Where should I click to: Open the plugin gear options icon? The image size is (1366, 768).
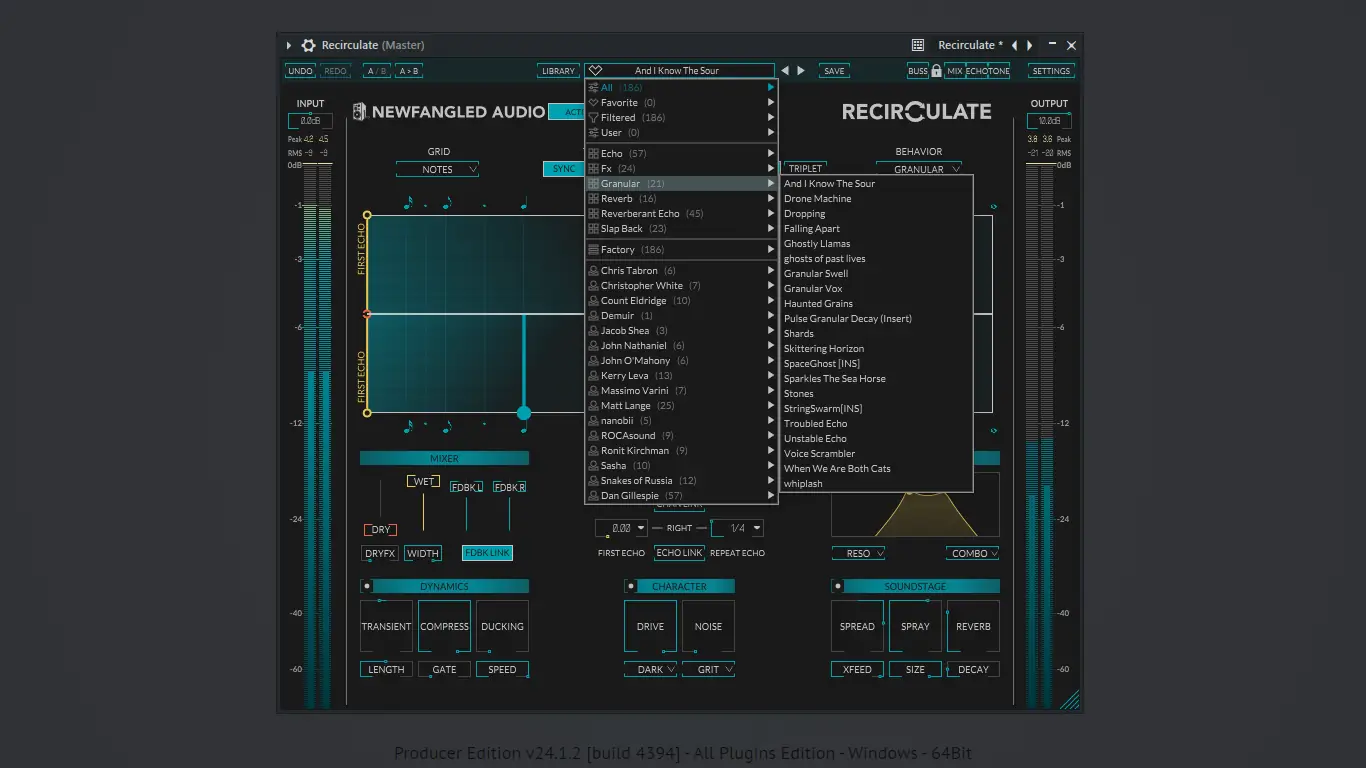(x=308, y=45)
